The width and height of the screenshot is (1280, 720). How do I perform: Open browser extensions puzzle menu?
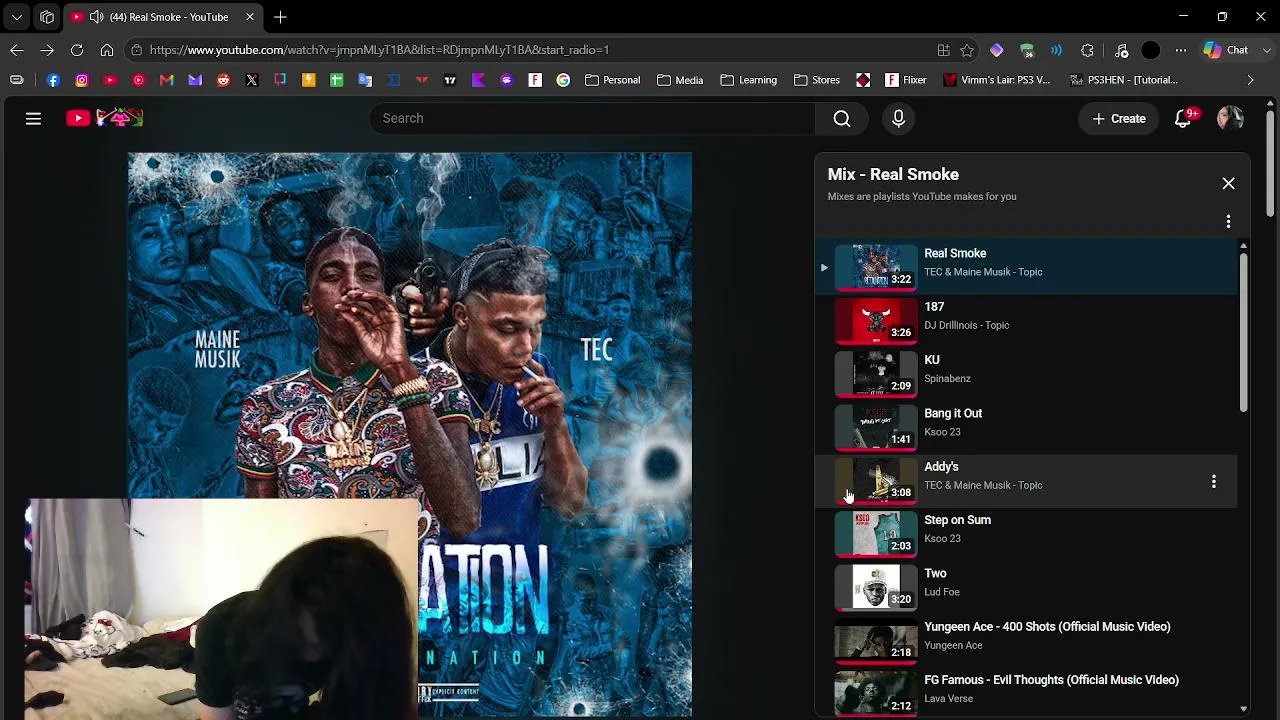[x=1087, y=50]
